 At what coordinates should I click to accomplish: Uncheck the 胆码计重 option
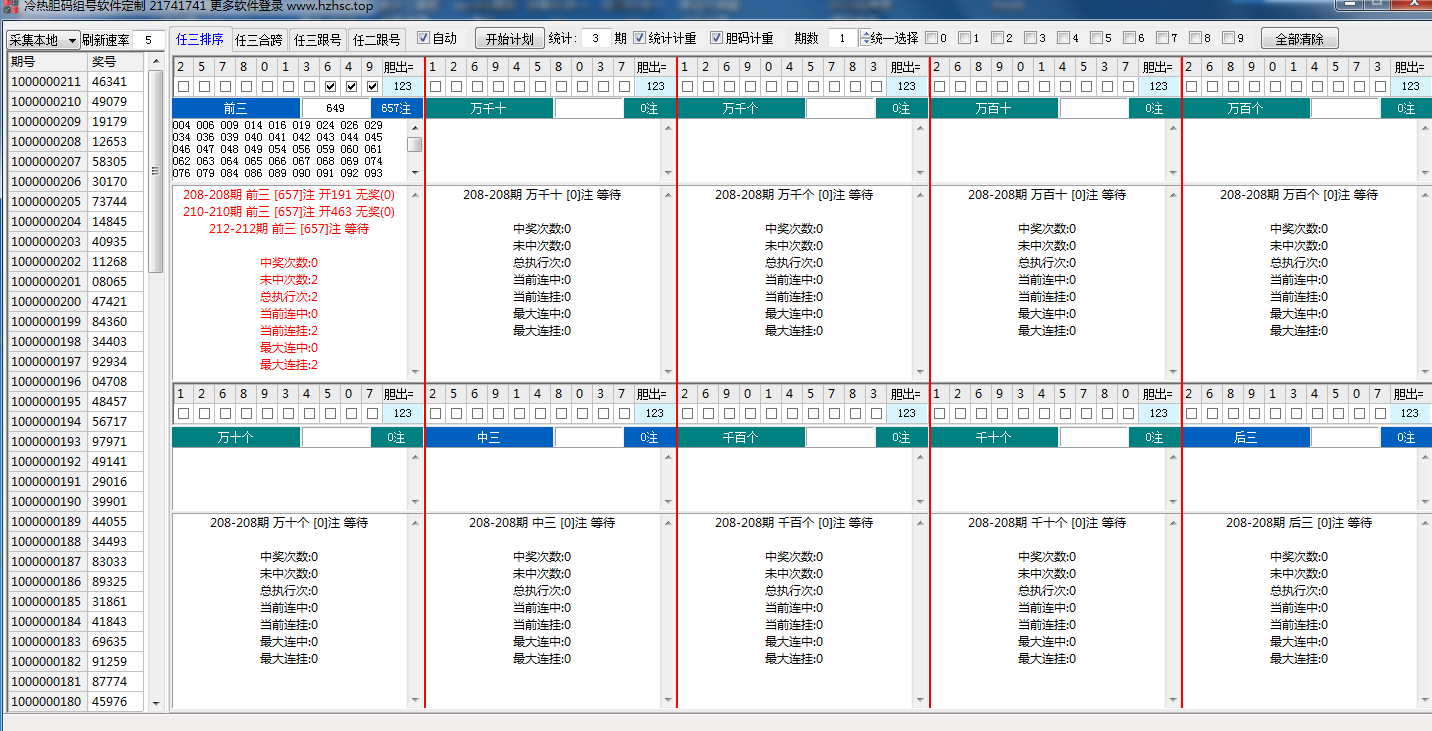pyautogui.click(x=716, y=39)
